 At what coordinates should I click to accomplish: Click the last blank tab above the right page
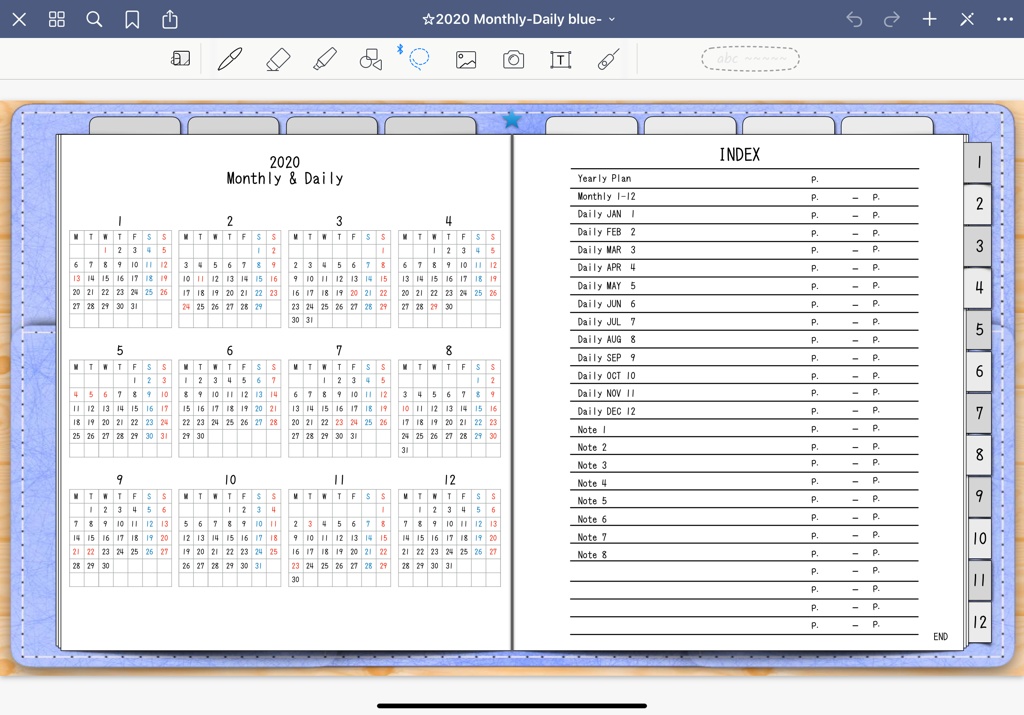tap(887, 126)
